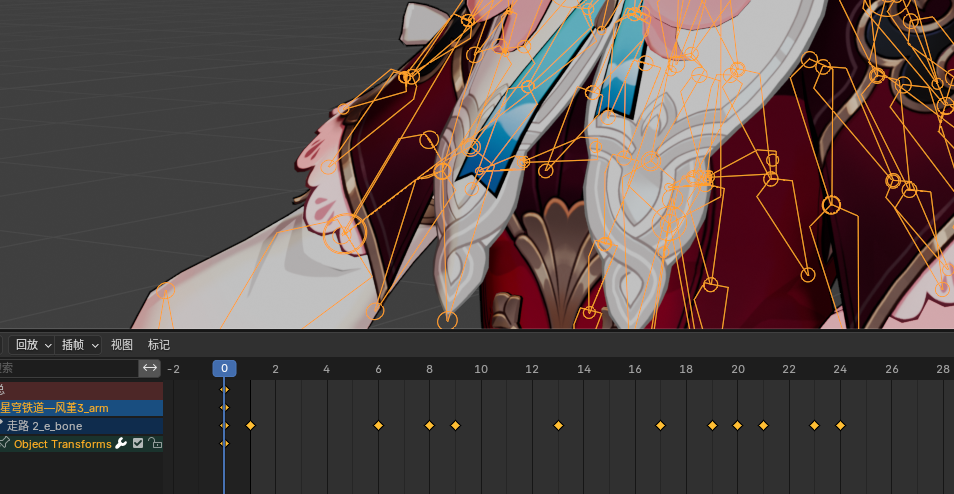Open the 视图 menu
954x494 pixels.
point(122,345)
